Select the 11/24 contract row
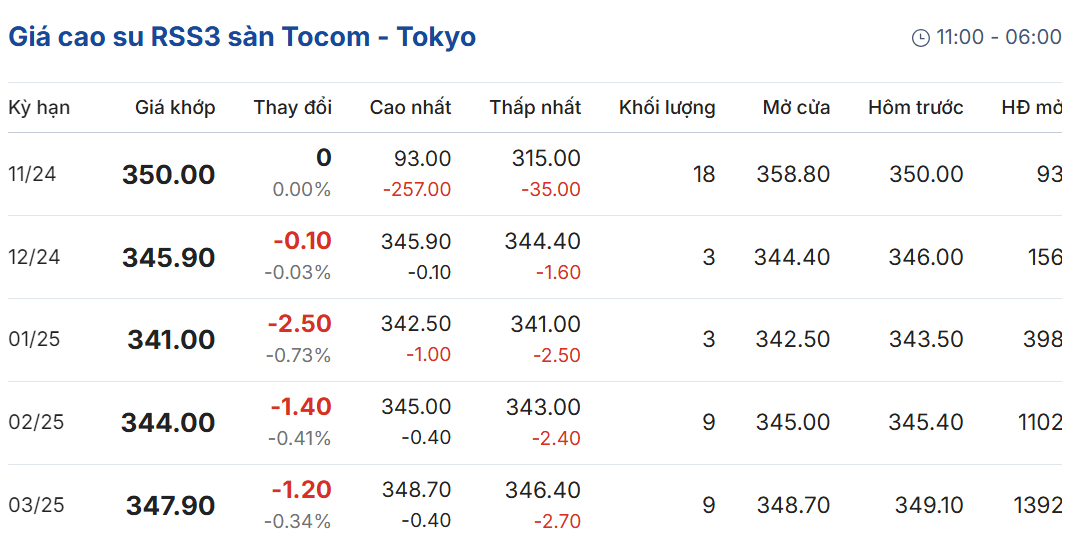Image resolution: width=1081 pixels, height=537 pixels. tap(535, 174)
